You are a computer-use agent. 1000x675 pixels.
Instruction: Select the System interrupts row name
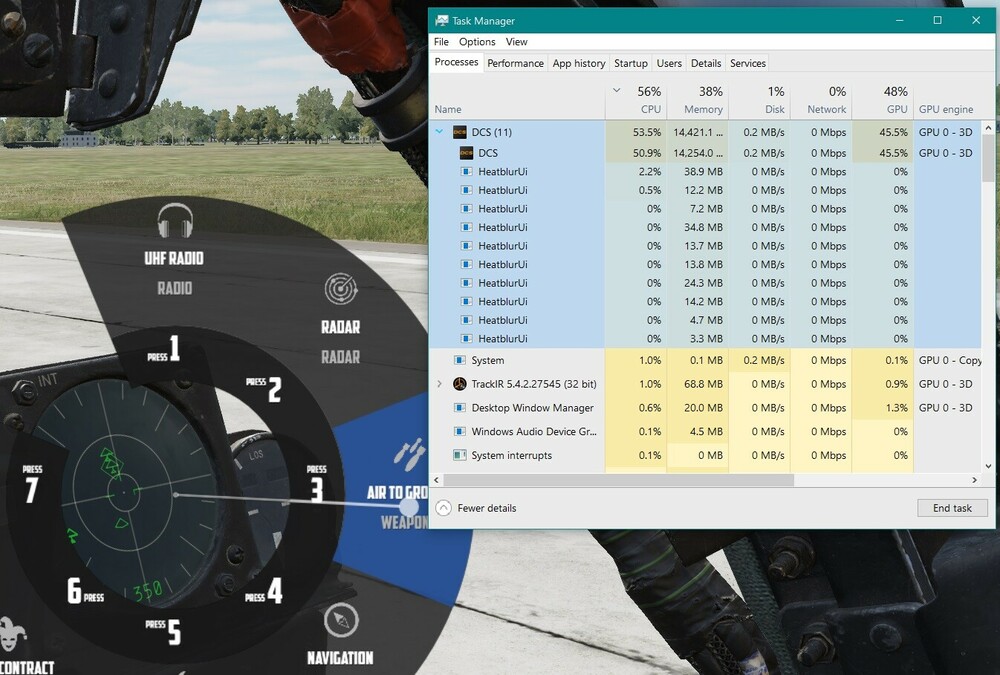click(511, 455)
